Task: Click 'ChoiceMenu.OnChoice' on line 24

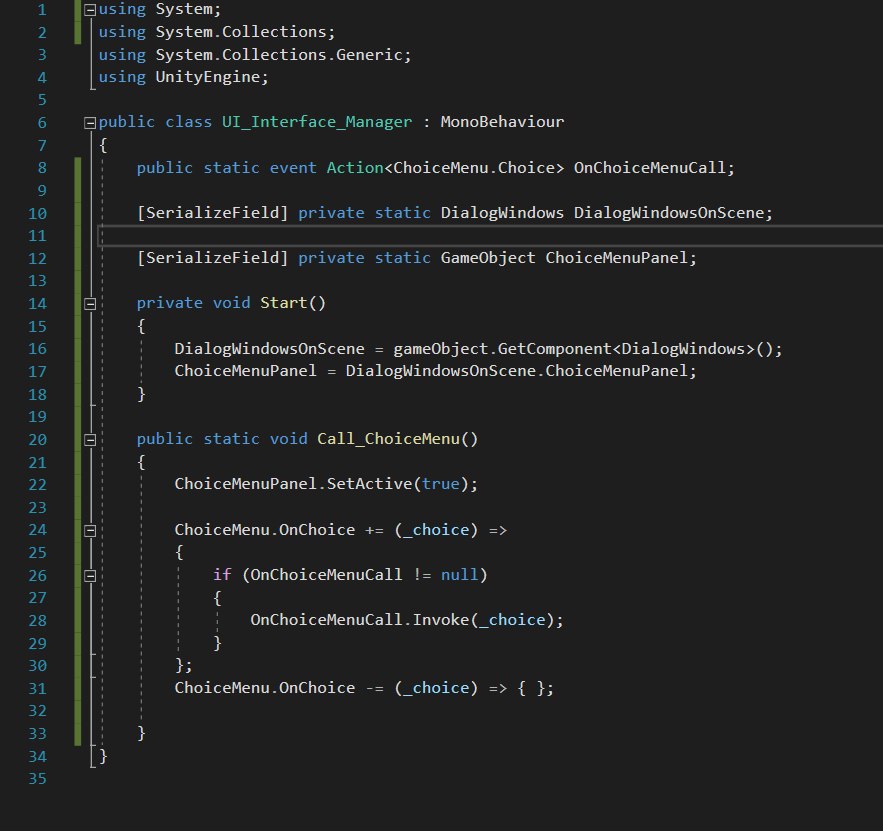Action: point(265,530)
